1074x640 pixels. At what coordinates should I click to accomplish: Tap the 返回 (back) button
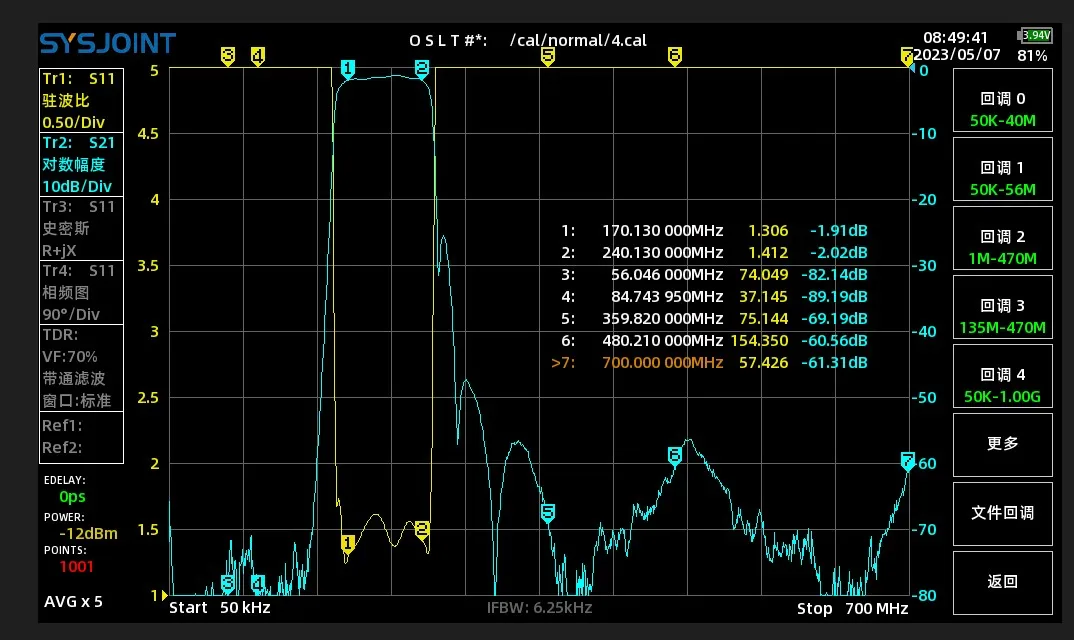(1002, 582)
